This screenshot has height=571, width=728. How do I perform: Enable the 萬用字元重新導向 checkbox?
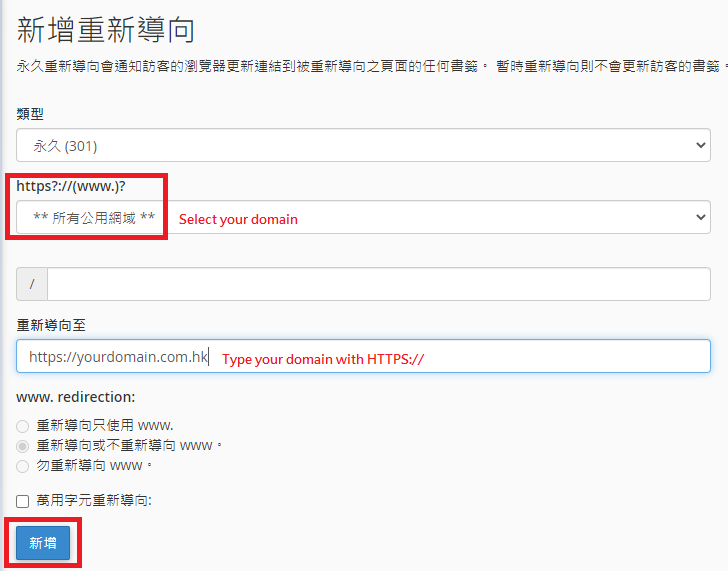[22, 501]
